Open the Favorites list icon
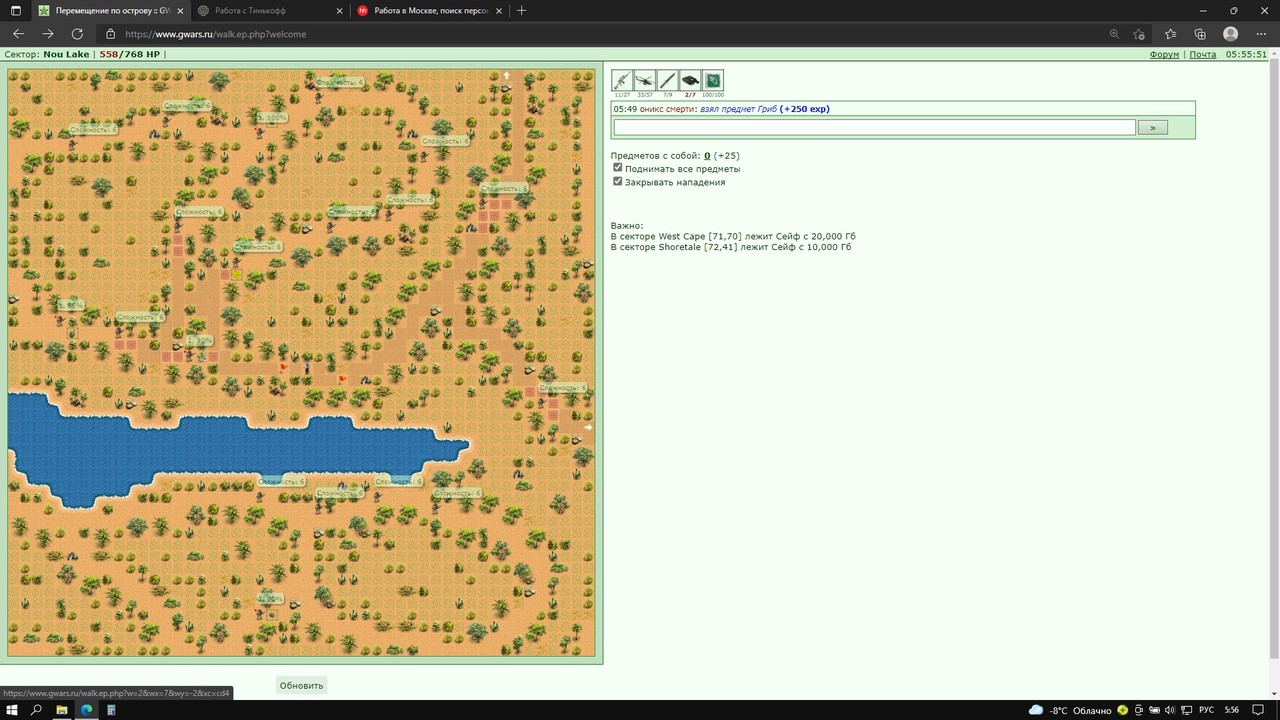The height and width of the screenshot is (720, 1280). click(1171, 34)
